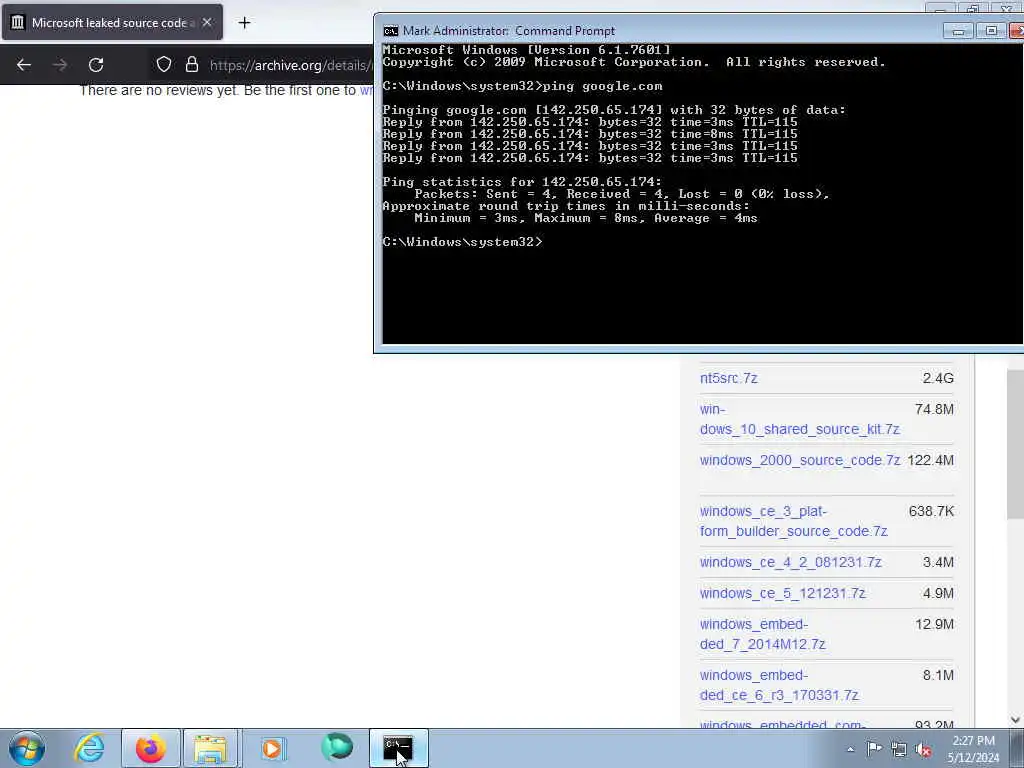Download windows_embedded_ce_6_r3_170331.7z
Viewport: 1024px width, 768px height.
coord(778,685)
